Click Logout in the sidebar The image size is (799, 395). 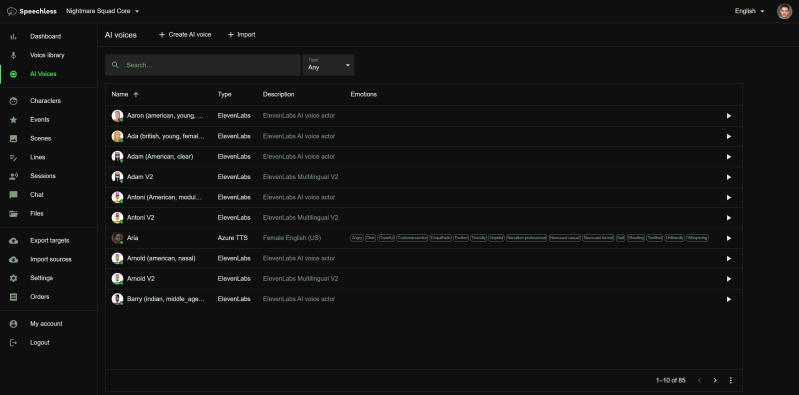pyautogui.click(x=40, y=343)
